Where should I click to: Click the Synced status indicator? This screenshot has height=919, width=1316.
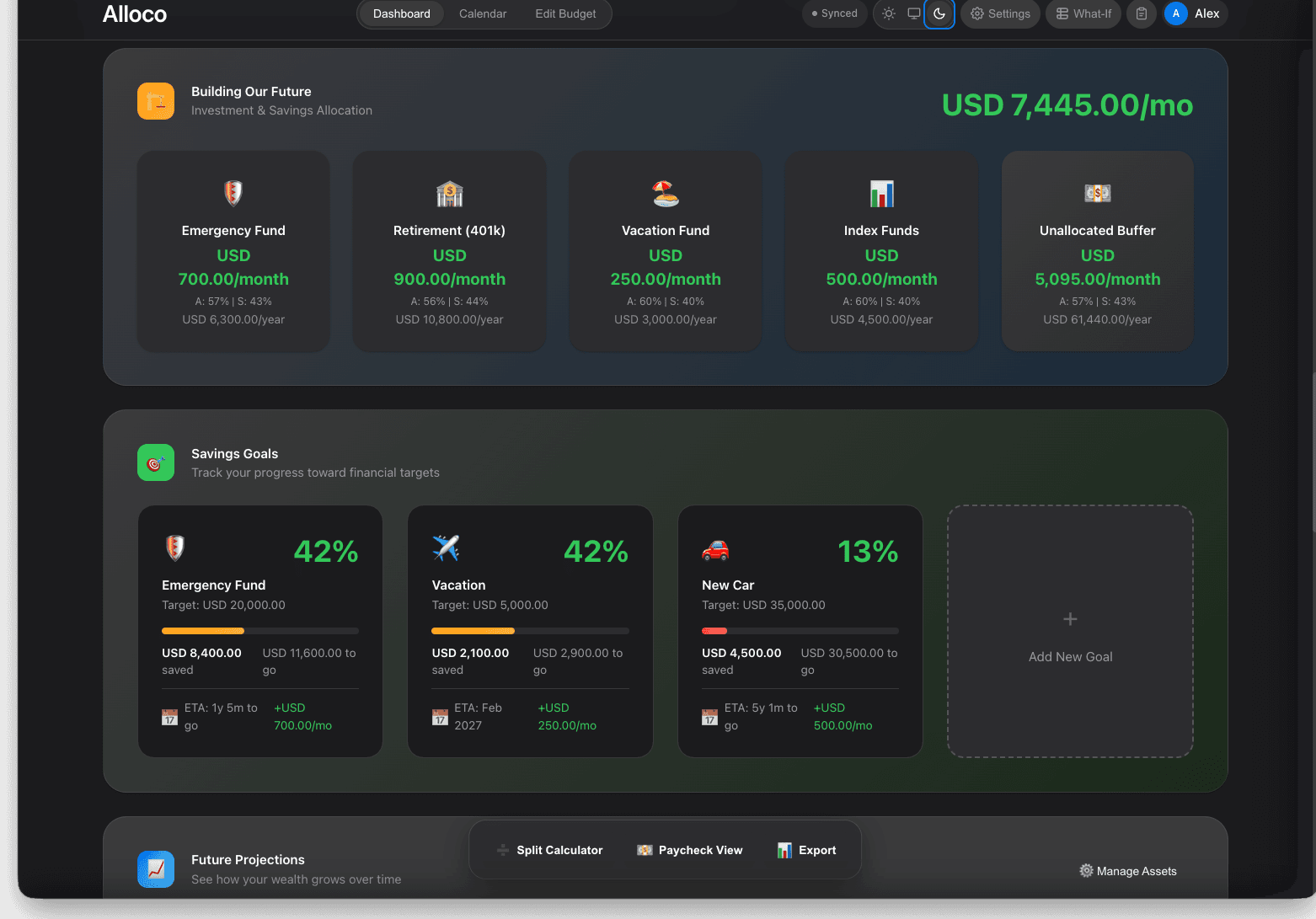pos(834,13)
